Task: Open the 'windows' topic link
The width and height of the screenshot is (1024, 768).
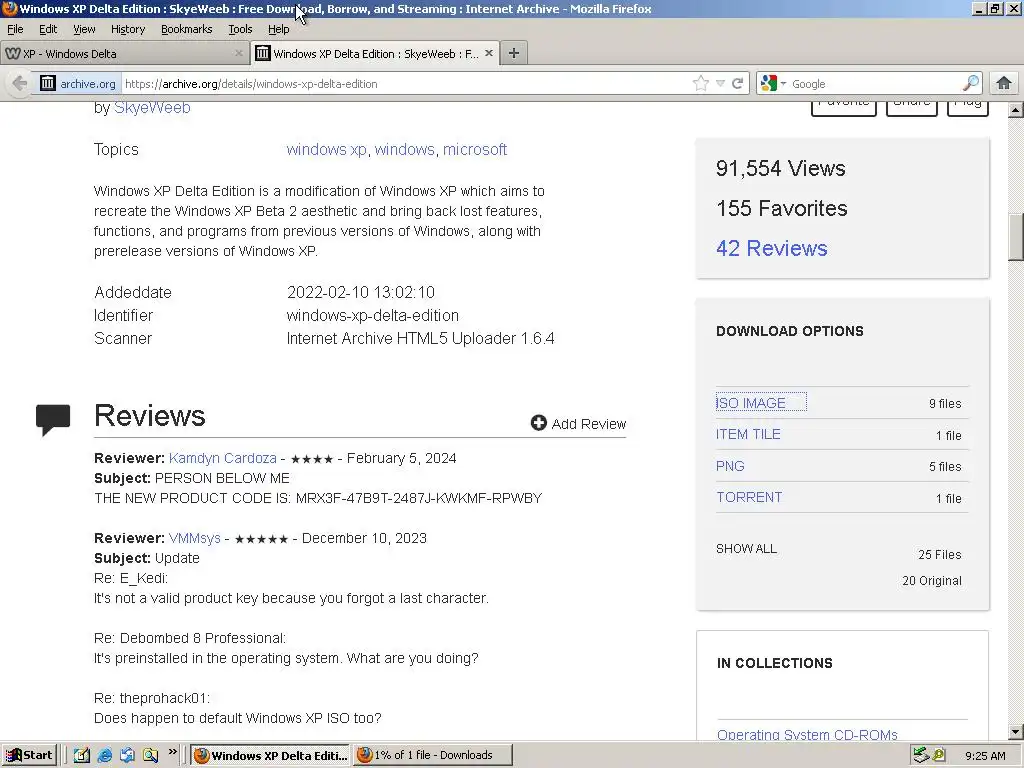Action: (404, 150)
